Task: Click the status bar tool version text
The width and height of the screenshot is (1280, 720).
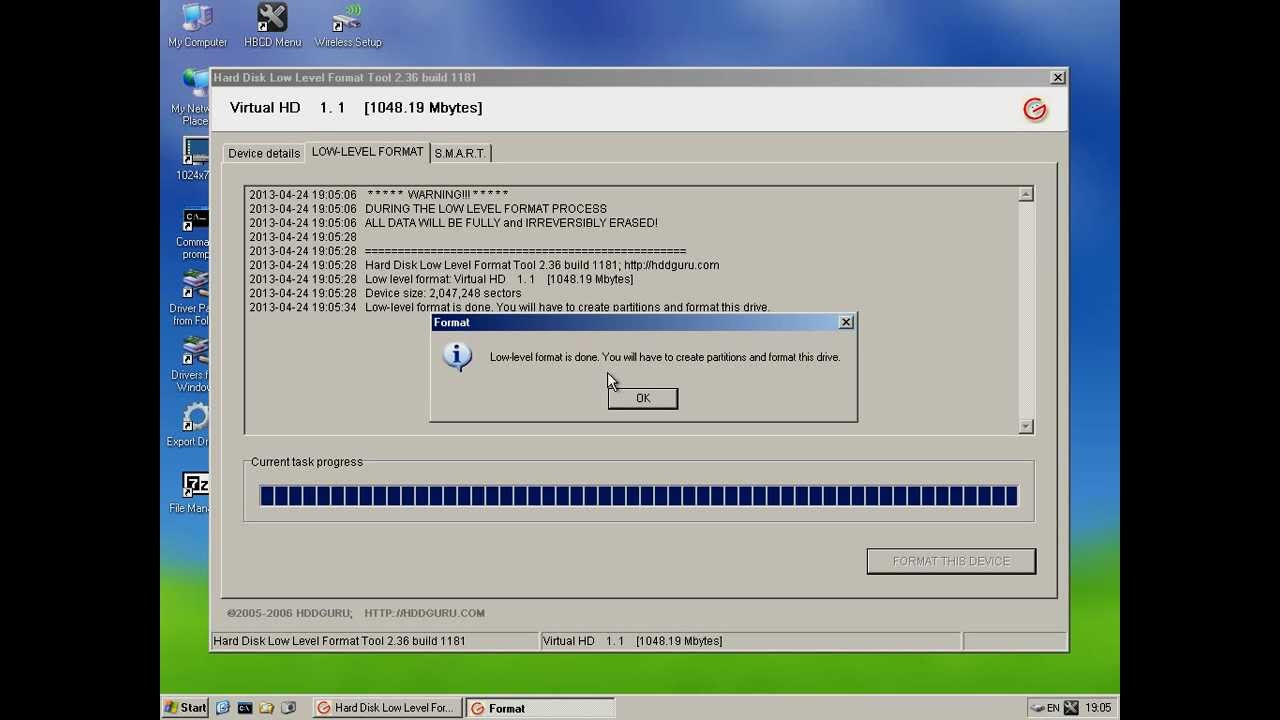Action: click(x=339, y=641)
